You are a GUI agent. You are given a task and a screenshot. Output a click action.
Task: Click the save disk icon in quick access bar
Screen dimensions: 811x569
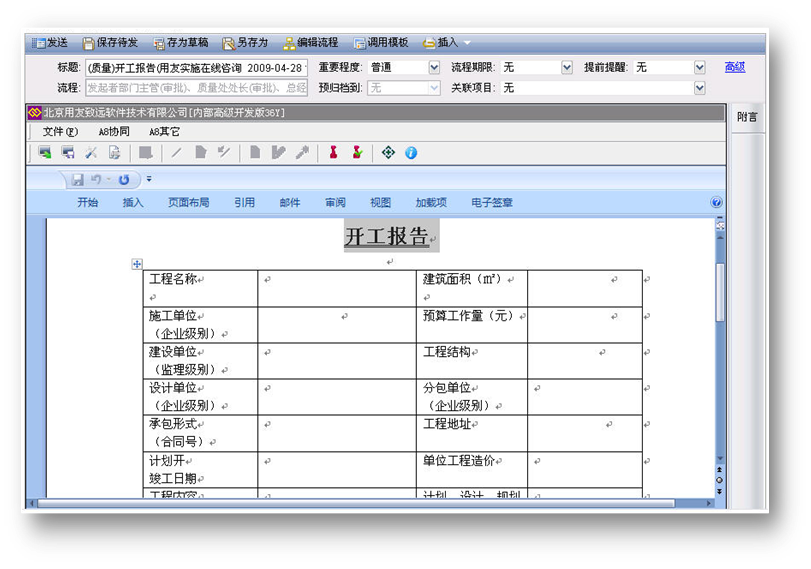pos(77,180)
